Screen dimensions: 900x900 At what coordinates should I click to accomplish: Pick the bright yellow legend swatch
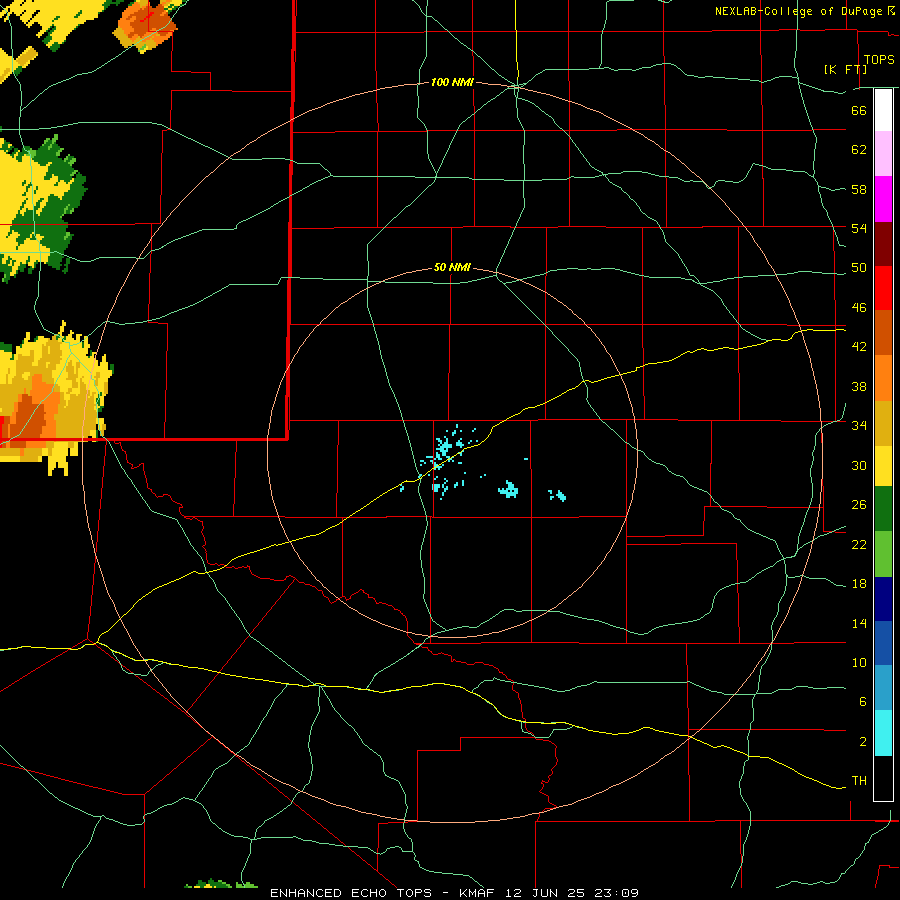883,466
